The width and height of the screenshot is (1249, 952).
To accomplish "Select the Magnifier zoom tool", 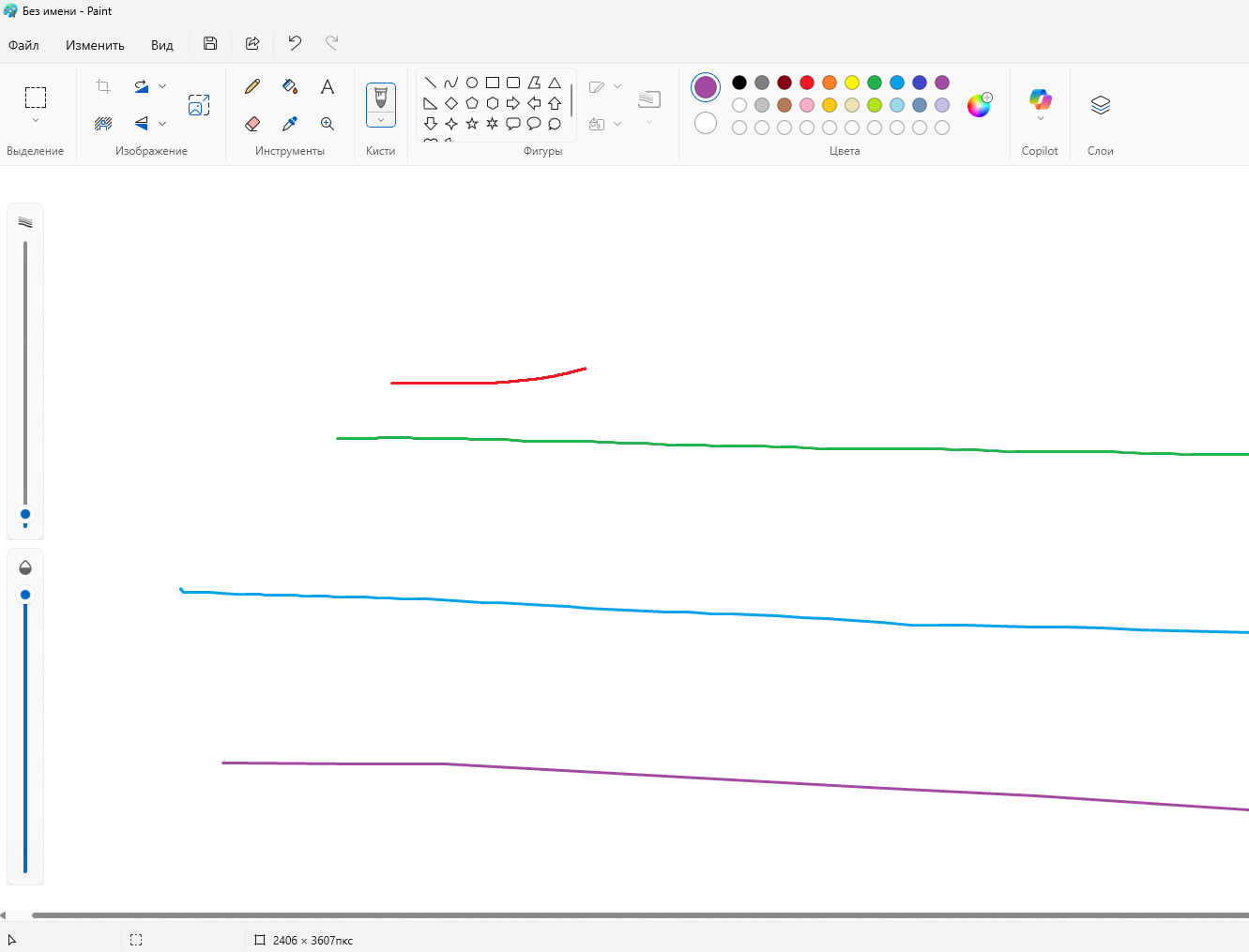I will (327, 124).
